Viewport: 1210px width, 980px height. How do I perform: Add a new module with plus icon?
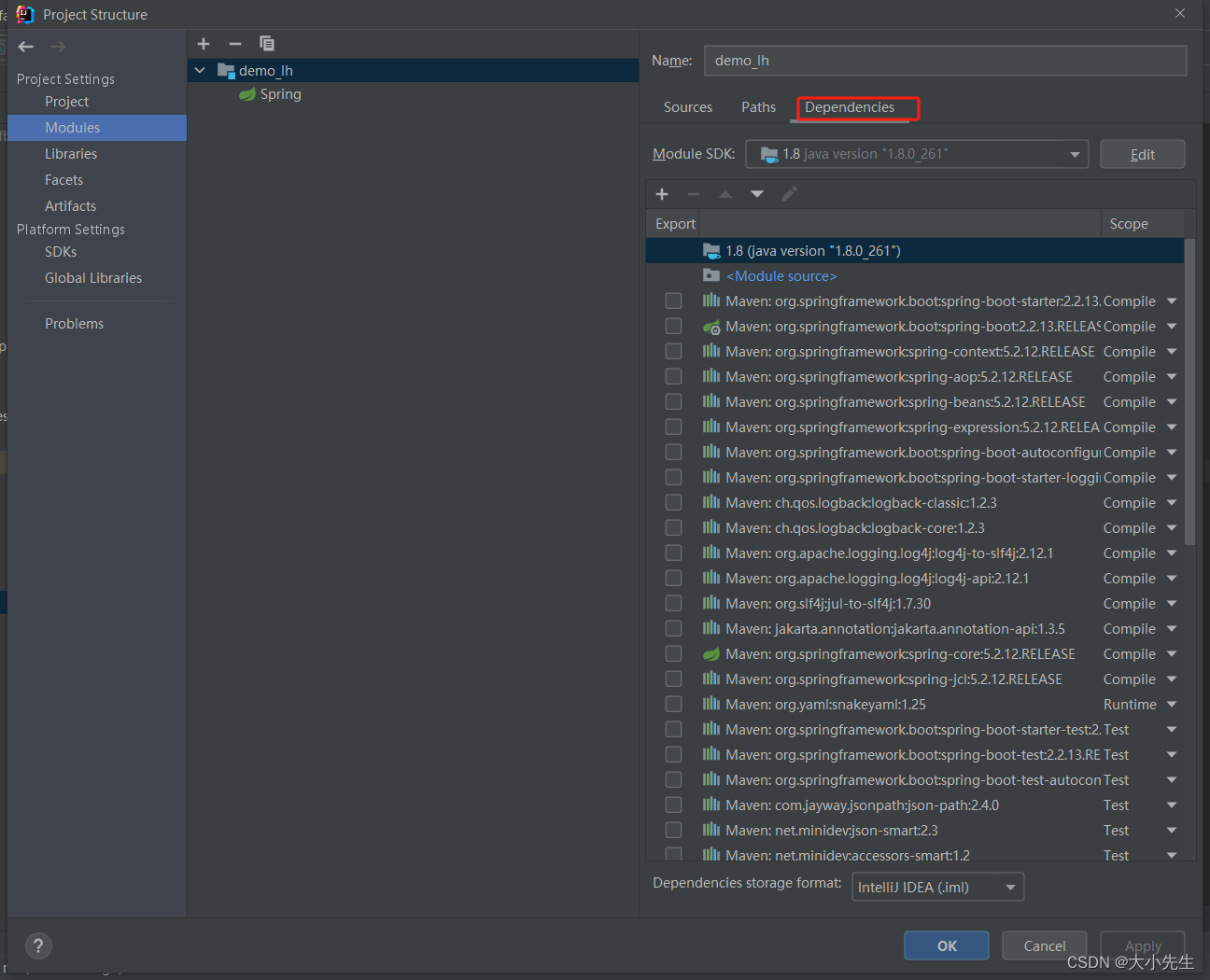pyautogui.click(x=204, y=44)
